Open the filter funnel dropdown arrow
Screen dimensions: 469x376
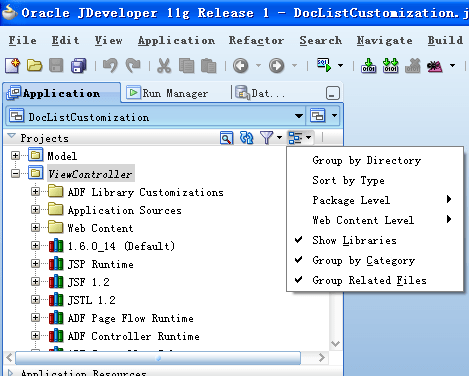[x=279, y=138]
